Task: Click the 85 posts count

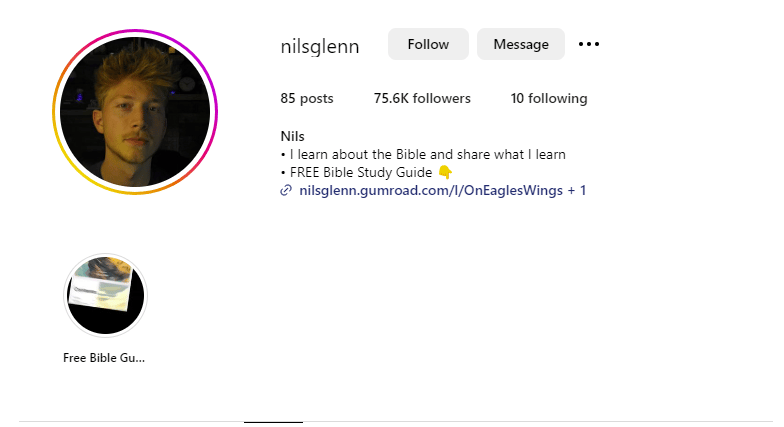Action: (306, 98)
